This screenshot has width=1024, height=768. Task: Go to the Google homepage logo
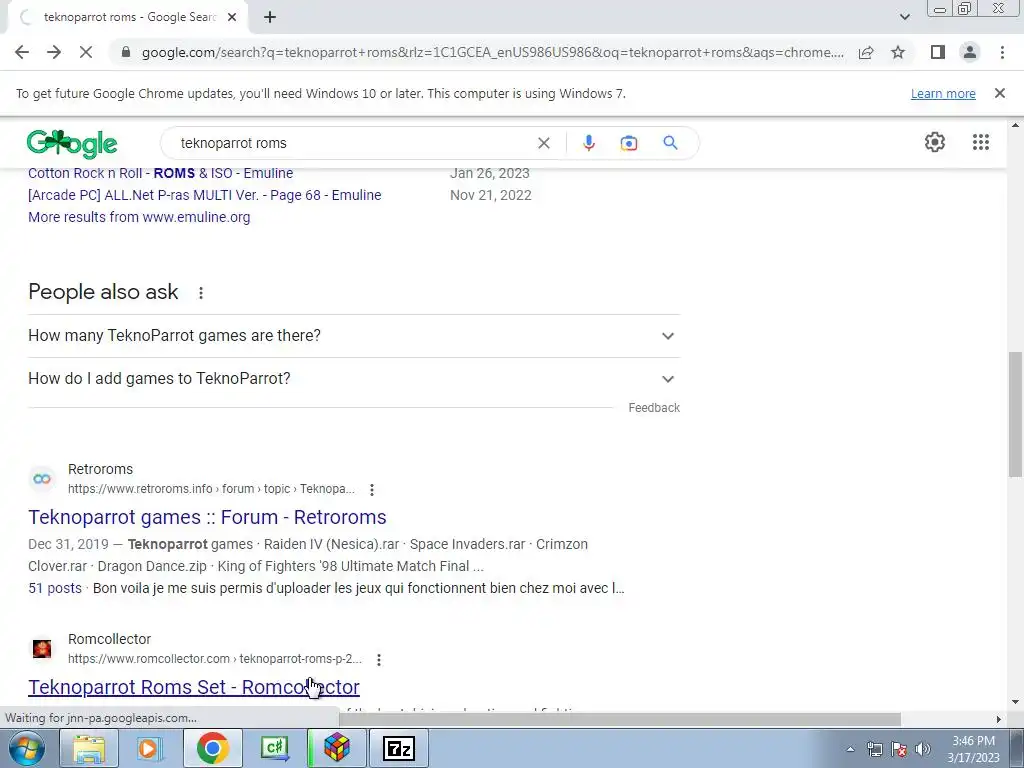tap(72, 144)
